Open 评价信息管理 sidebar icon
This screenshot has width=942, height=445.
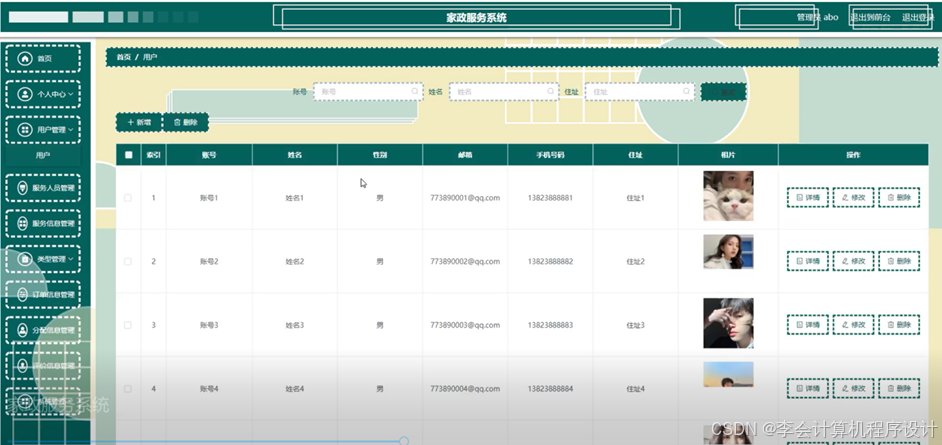point(22,365)
